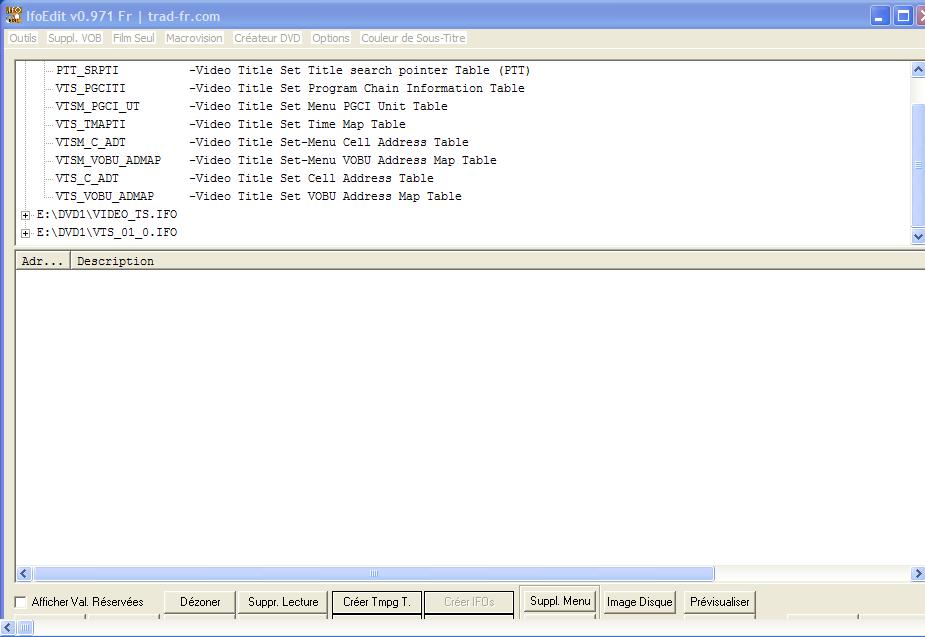Image resolution: width=925 pixels, height=637 pixels.
Task: Click the detail panel horizontal scrollbar thumb
Action: [373, 574]
